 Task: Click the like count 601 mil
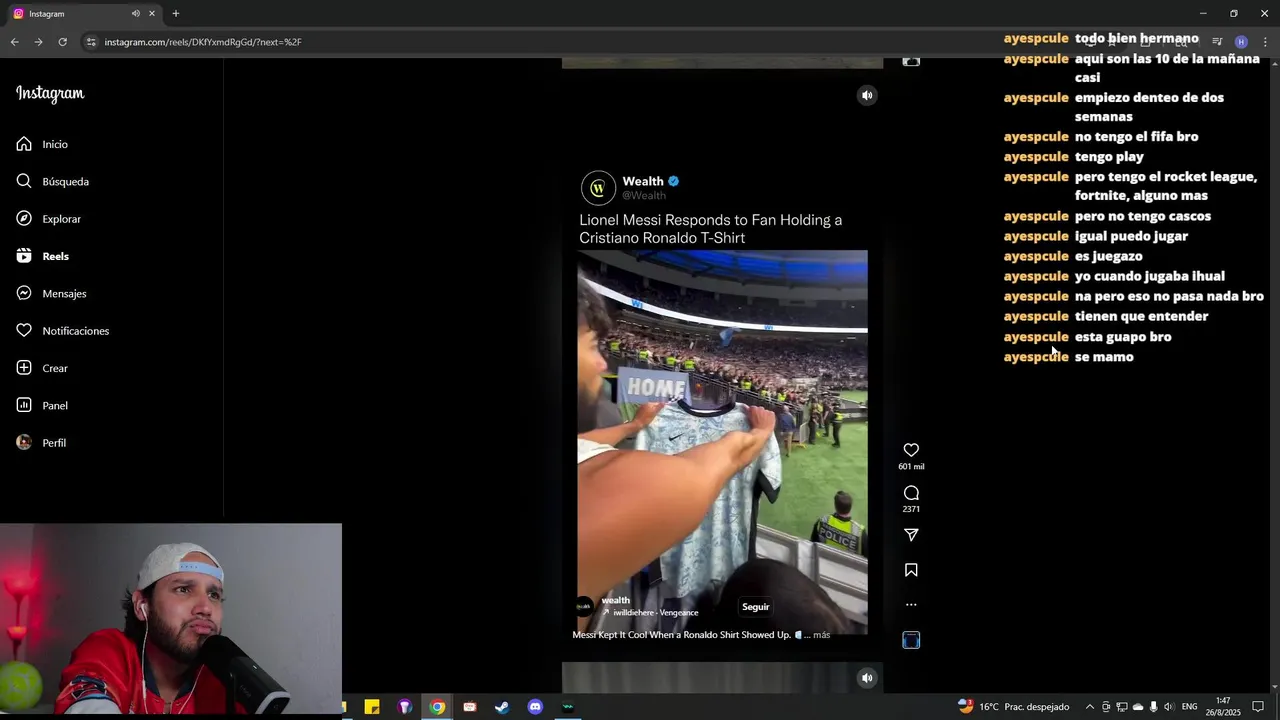911,467
